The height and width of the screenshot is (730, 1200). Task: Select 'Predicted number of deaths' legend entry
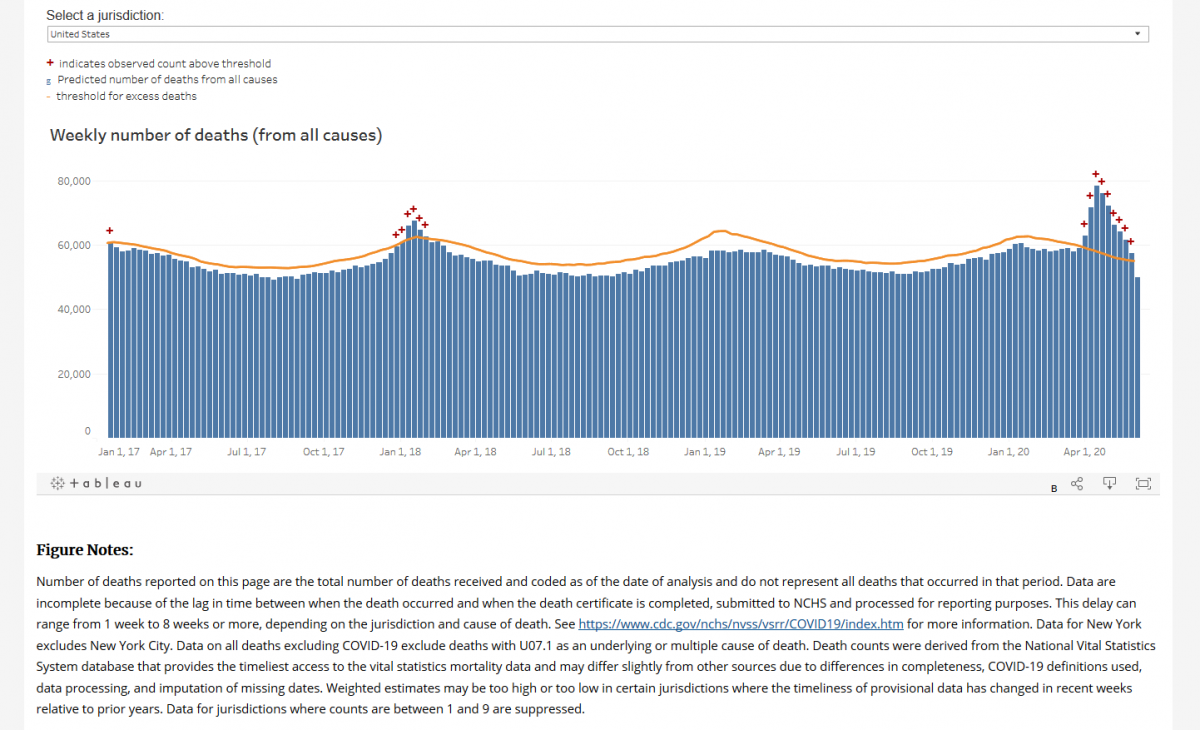click(x=167, y=79)
